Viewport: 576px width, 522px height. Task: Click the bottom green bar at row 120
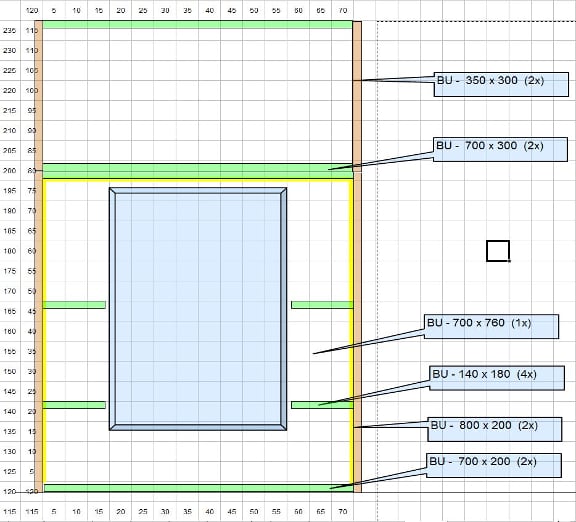[198, 488]
